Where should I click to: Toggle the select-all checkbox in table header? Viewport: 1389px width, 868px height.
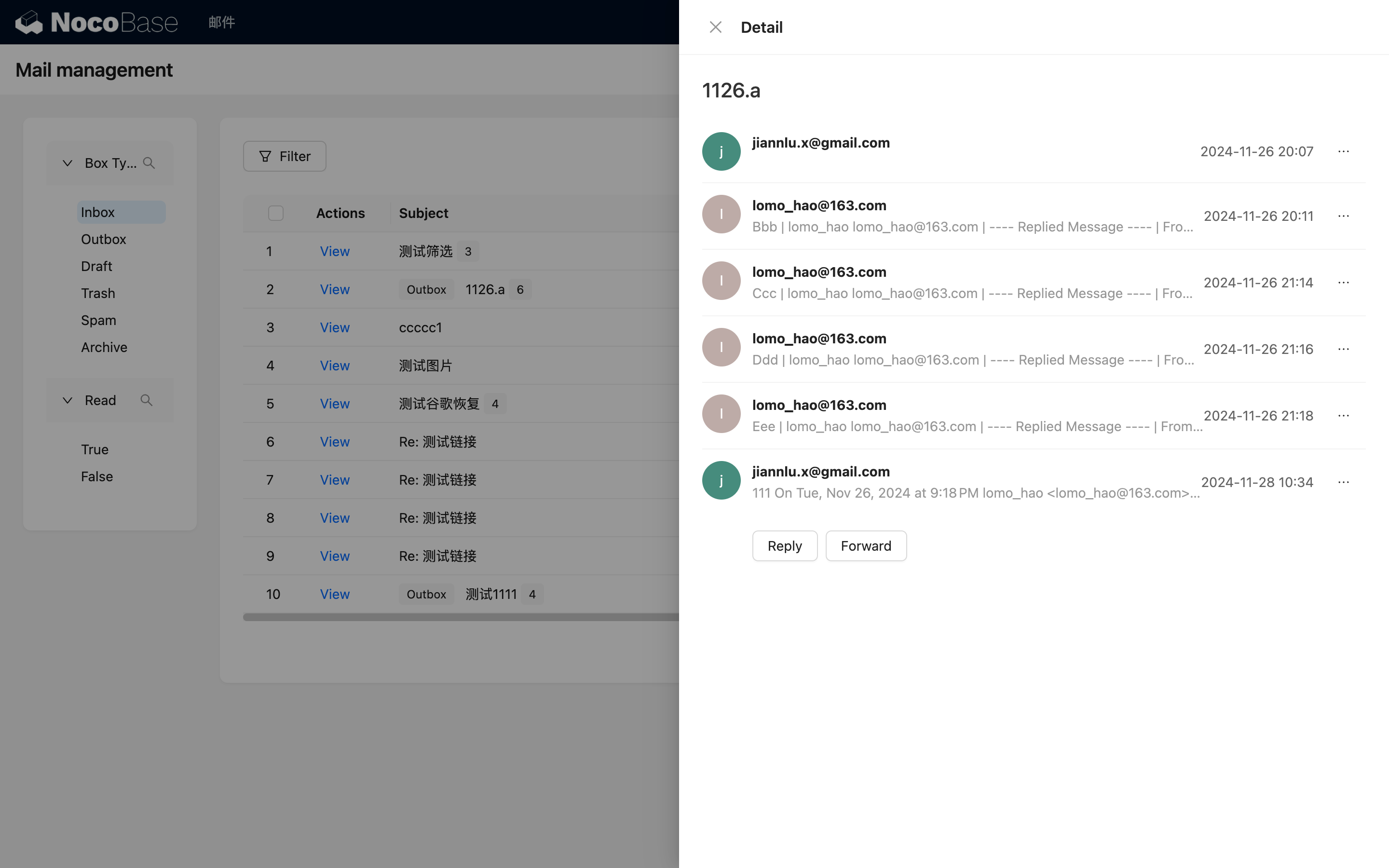click(275, 213)
